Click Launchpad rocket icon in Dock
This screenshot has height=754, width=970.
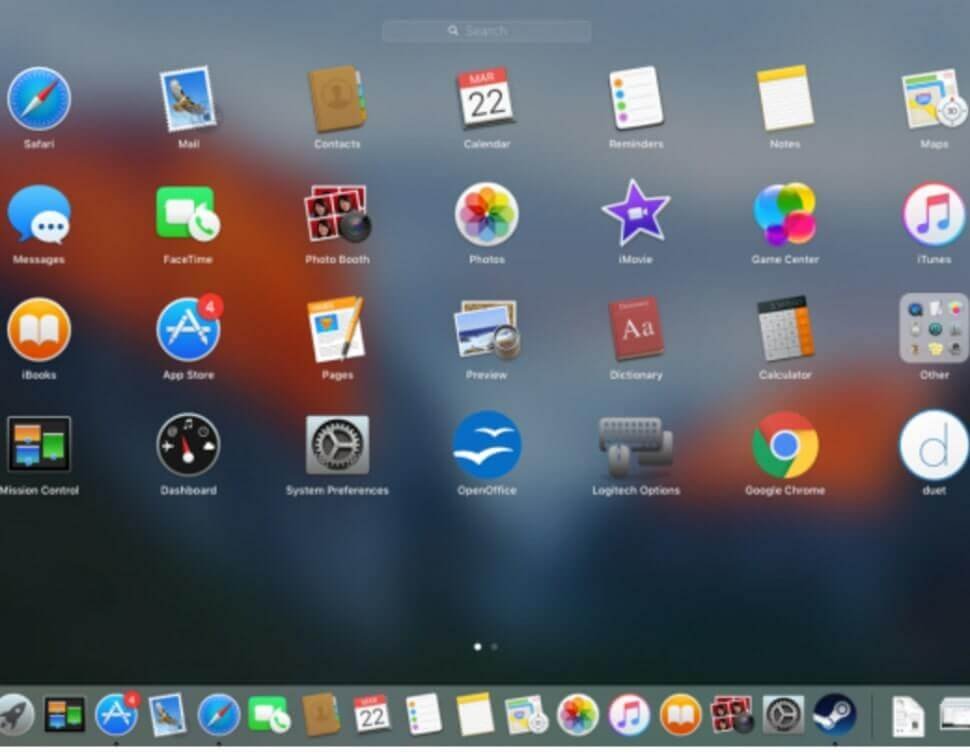point(15,715)
